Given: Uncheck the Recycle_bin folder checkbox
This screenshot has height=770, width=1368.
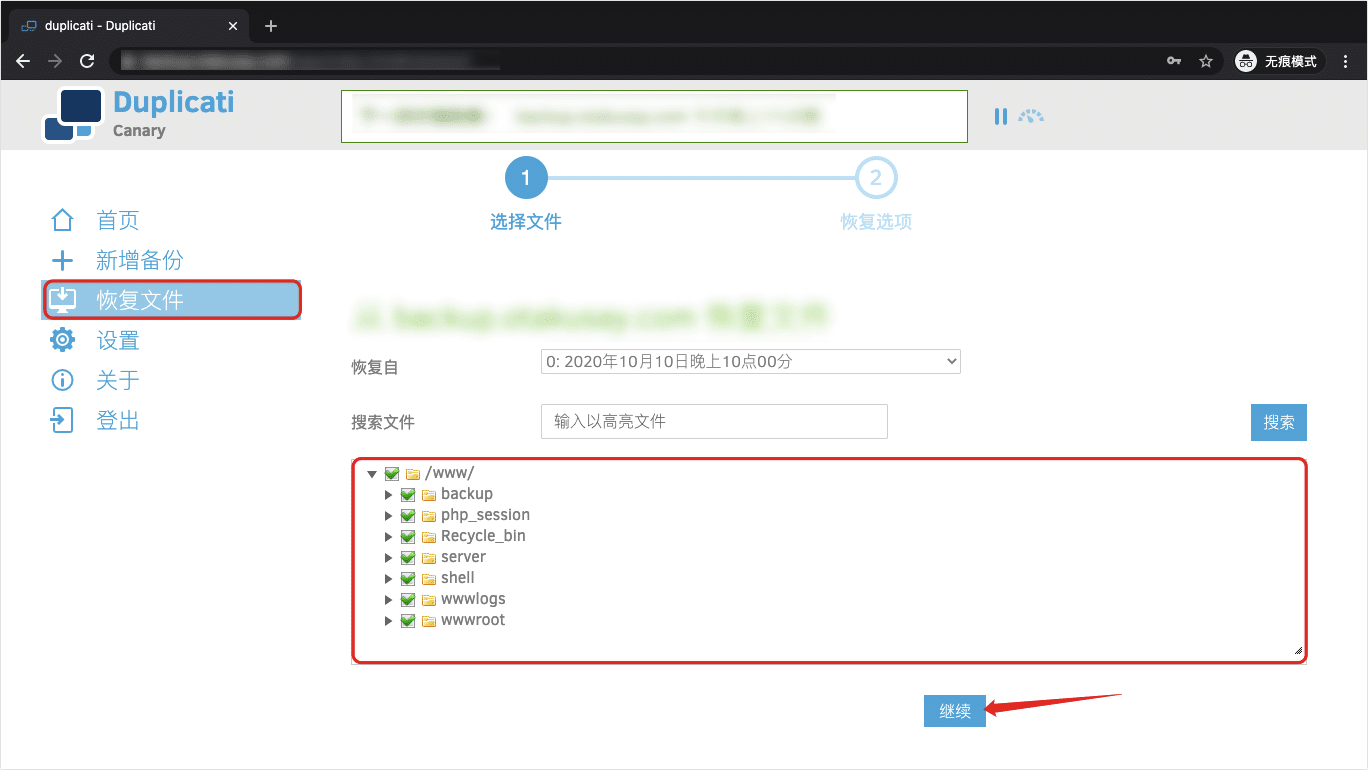Looking at the screenshot, I should click(x=408, y=536).
